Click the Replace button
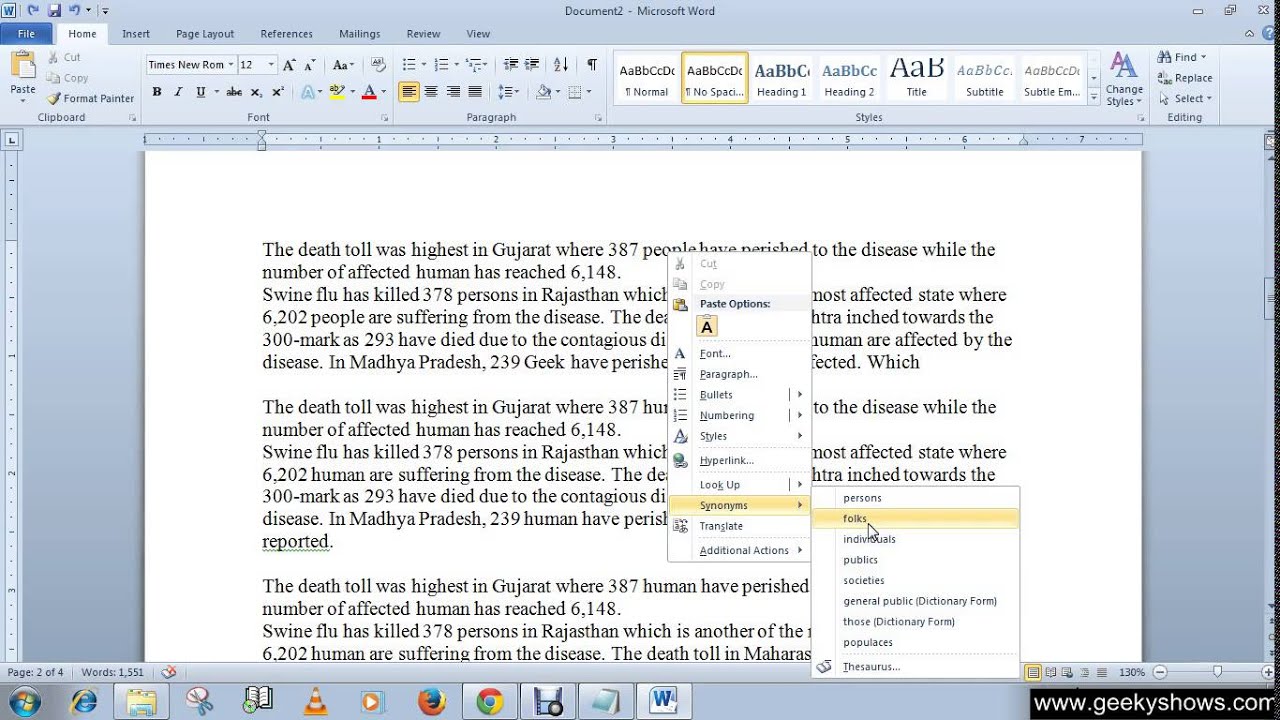 coord(1185,78)
